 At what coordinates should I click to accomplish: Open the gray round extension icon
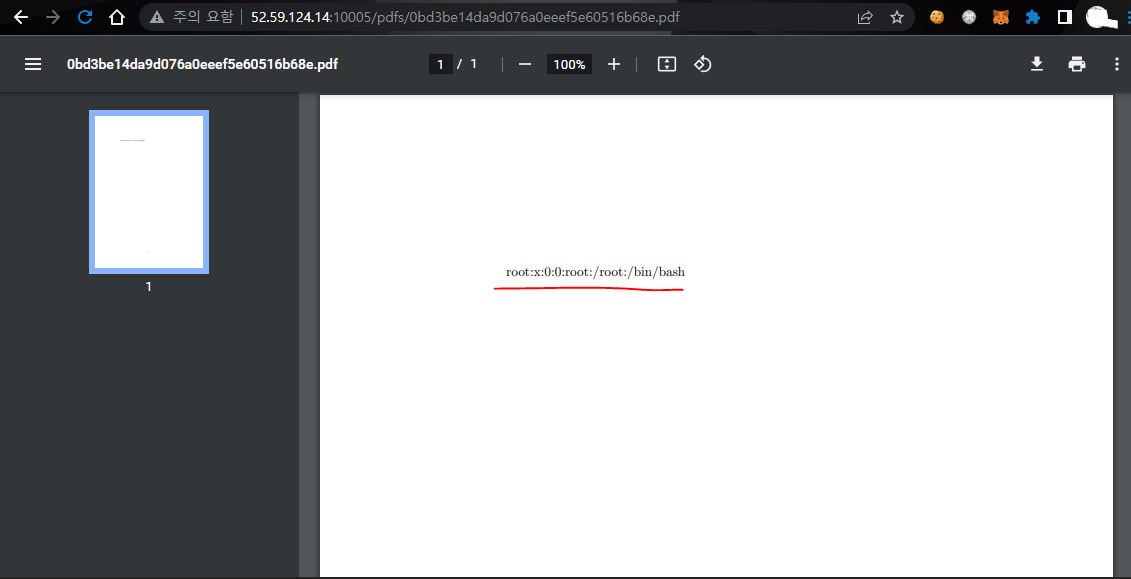(969, 17)
